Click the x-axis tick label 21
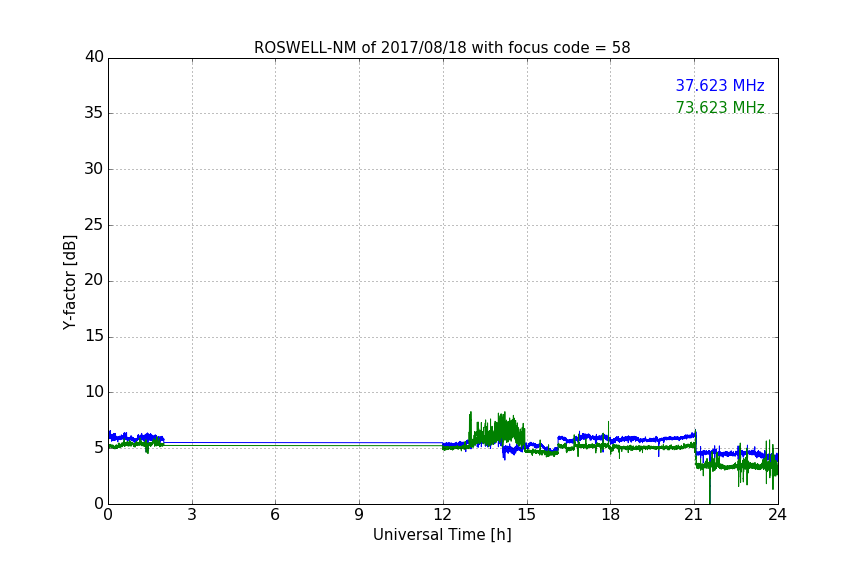The height and width of the screenshot is (576, 864). [694, 515]
